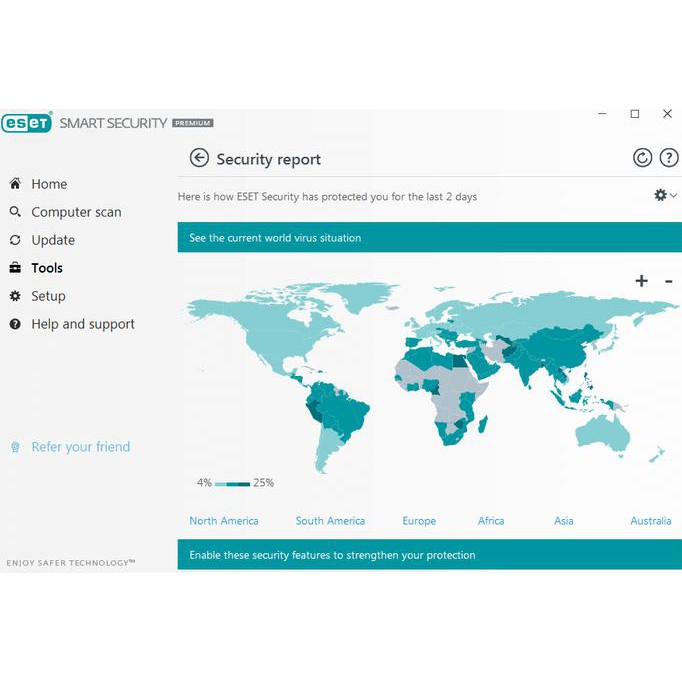The image size is (682, 682).
Task: Zoom in on map with plus button
Action: point(641,281)
